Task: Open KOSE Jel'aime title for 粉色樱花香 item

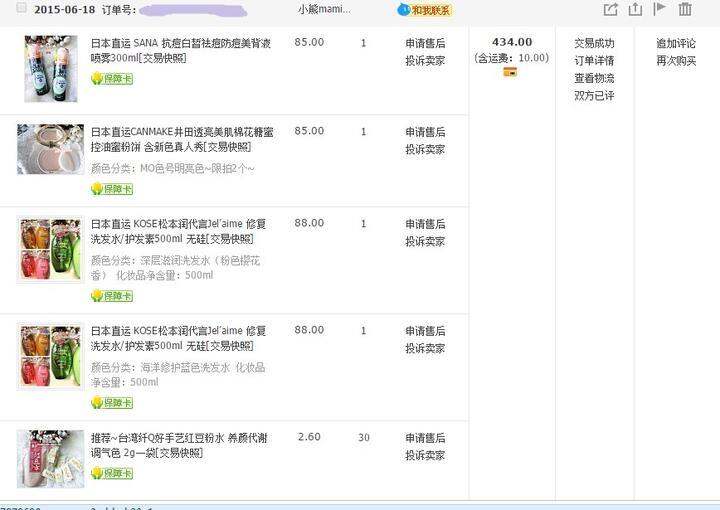Action: (178, 231)
